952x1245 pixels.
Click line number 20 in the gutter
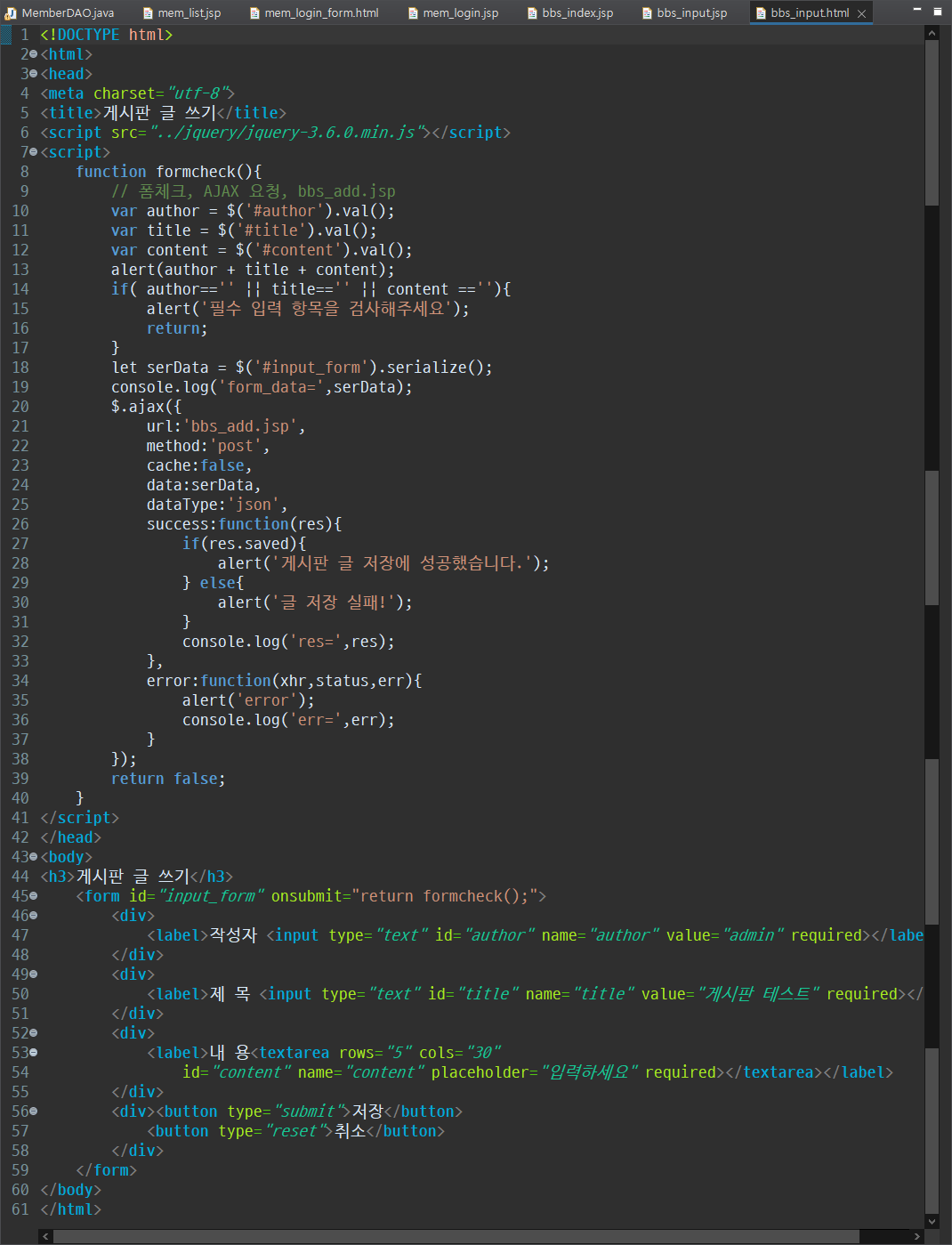[20, 407]
